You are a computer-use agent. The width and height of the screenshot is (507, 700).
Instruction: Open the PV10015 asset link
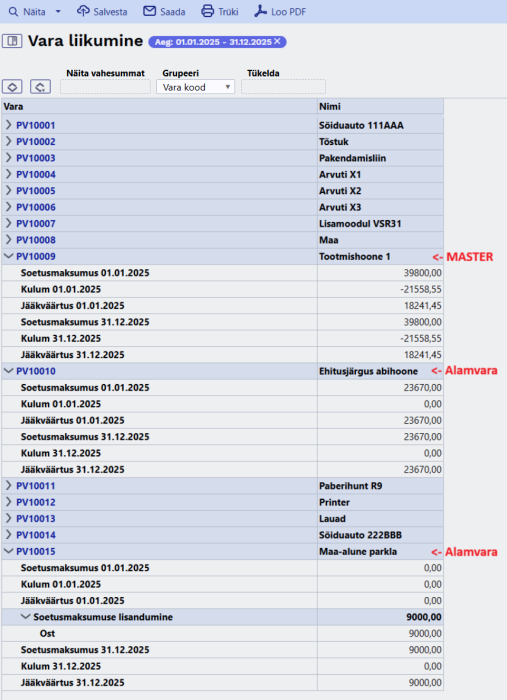[36, 552]
